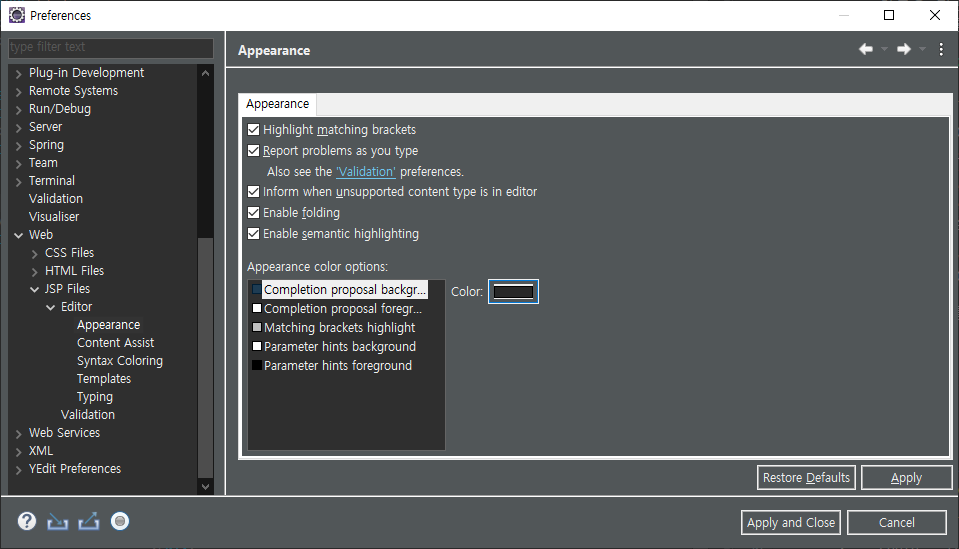The image size is (959, 549).
Task: Select Completion proposal background color option
Action: point(339,290)
